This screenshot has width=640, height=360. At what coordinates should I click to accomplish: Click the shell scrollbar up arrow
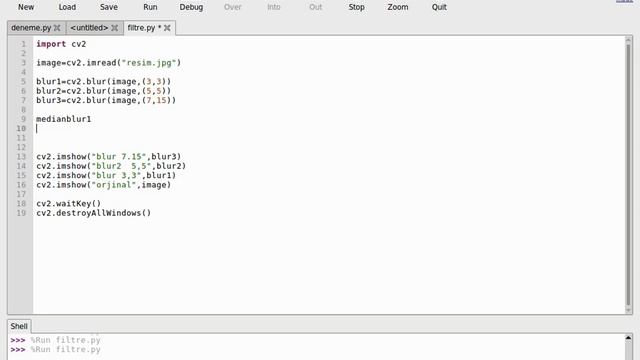(628, 338)
